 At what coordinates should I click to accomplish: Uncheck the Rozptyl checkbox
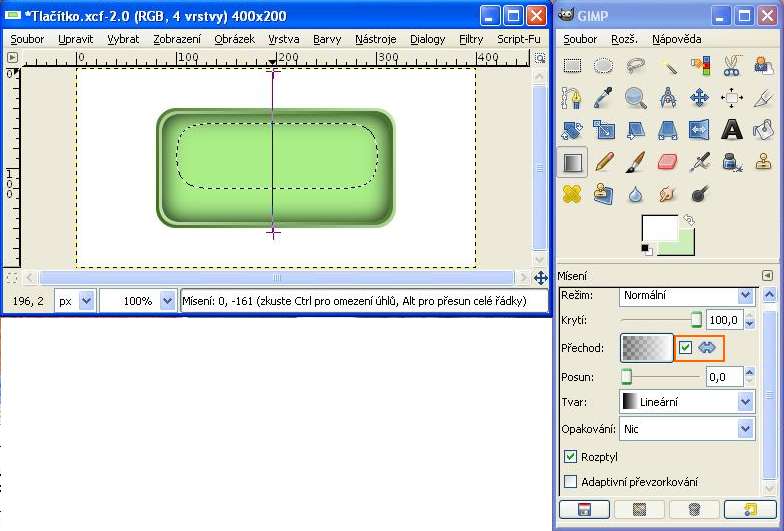pyautogui.click(x=570, y=456)
